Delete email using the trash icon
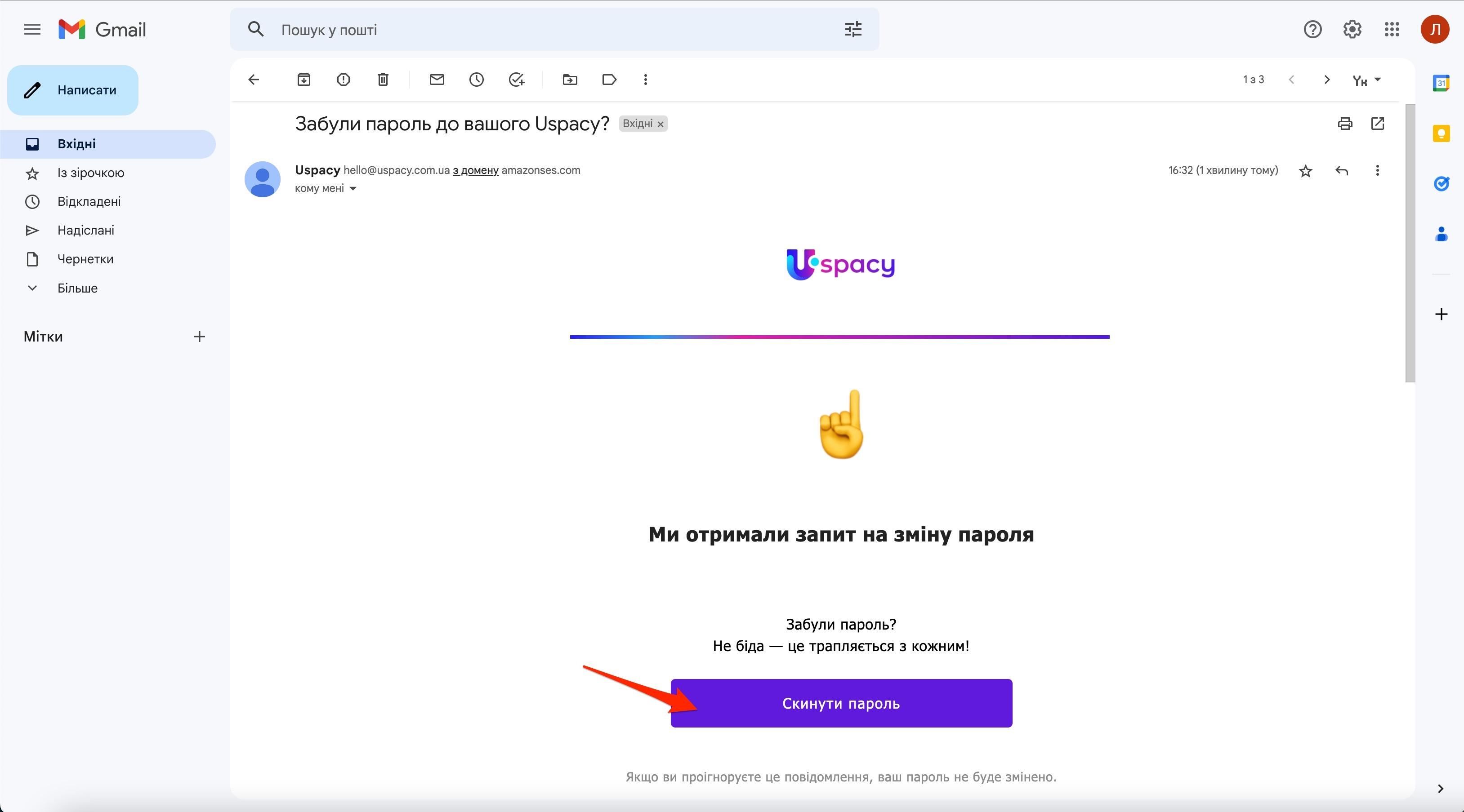1464x812 pixels. pyautogui.click(x=383, y=80)
